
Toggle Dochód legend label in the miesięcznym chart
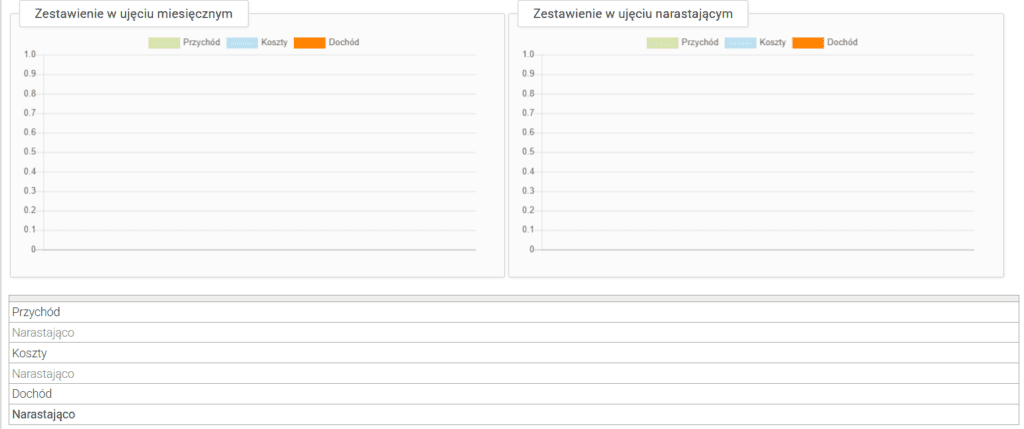344,42
